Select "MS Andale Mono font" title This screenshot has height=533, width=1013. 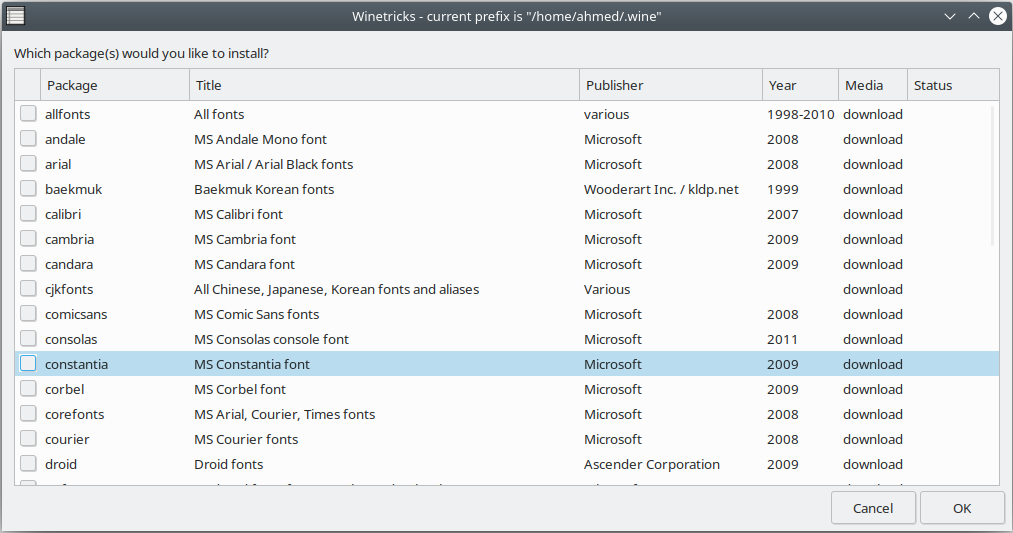tap(260, 140)
